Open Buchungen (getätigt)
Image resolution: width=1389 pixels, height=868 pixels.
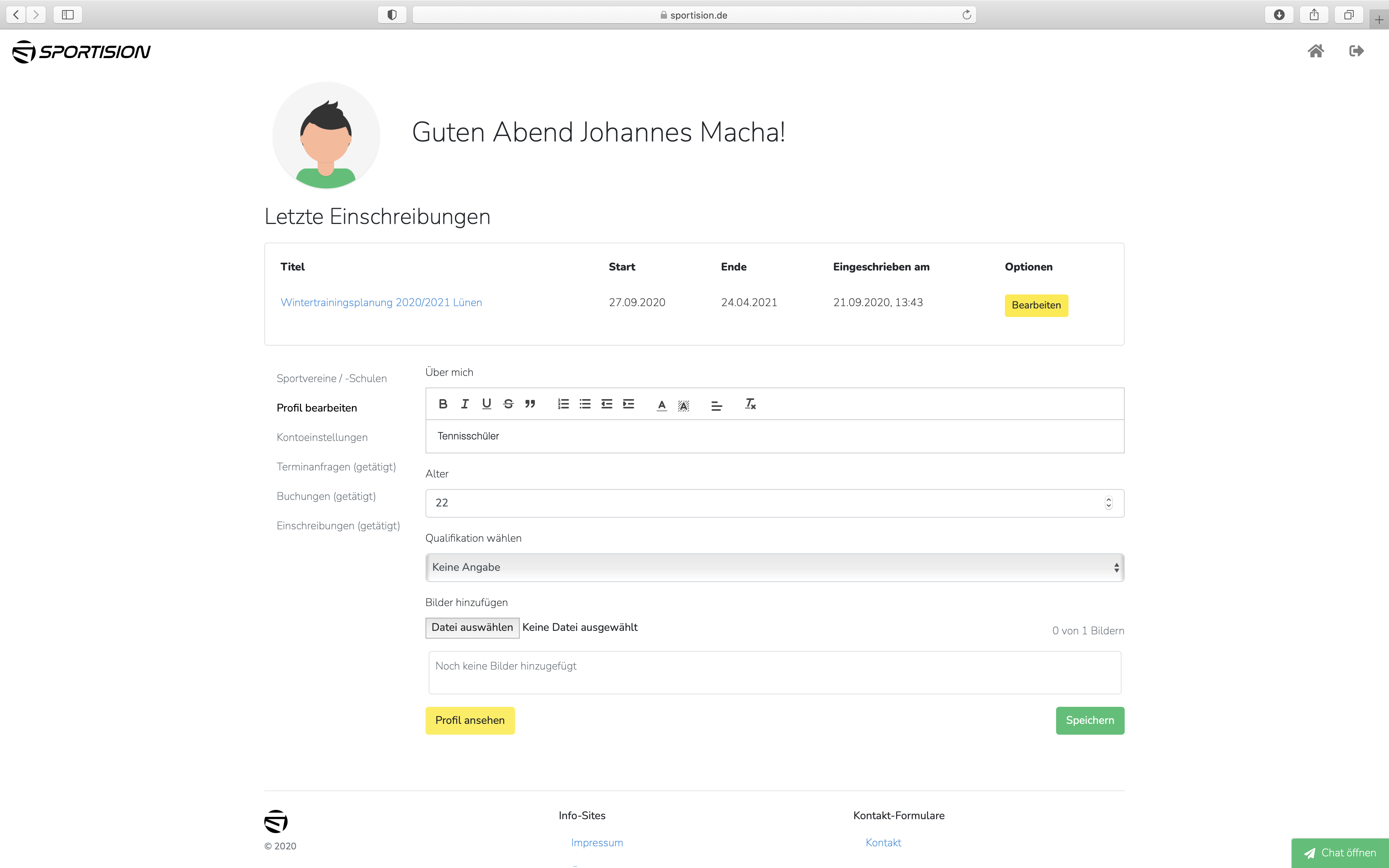pyautogui.click(x=326, y=496)
